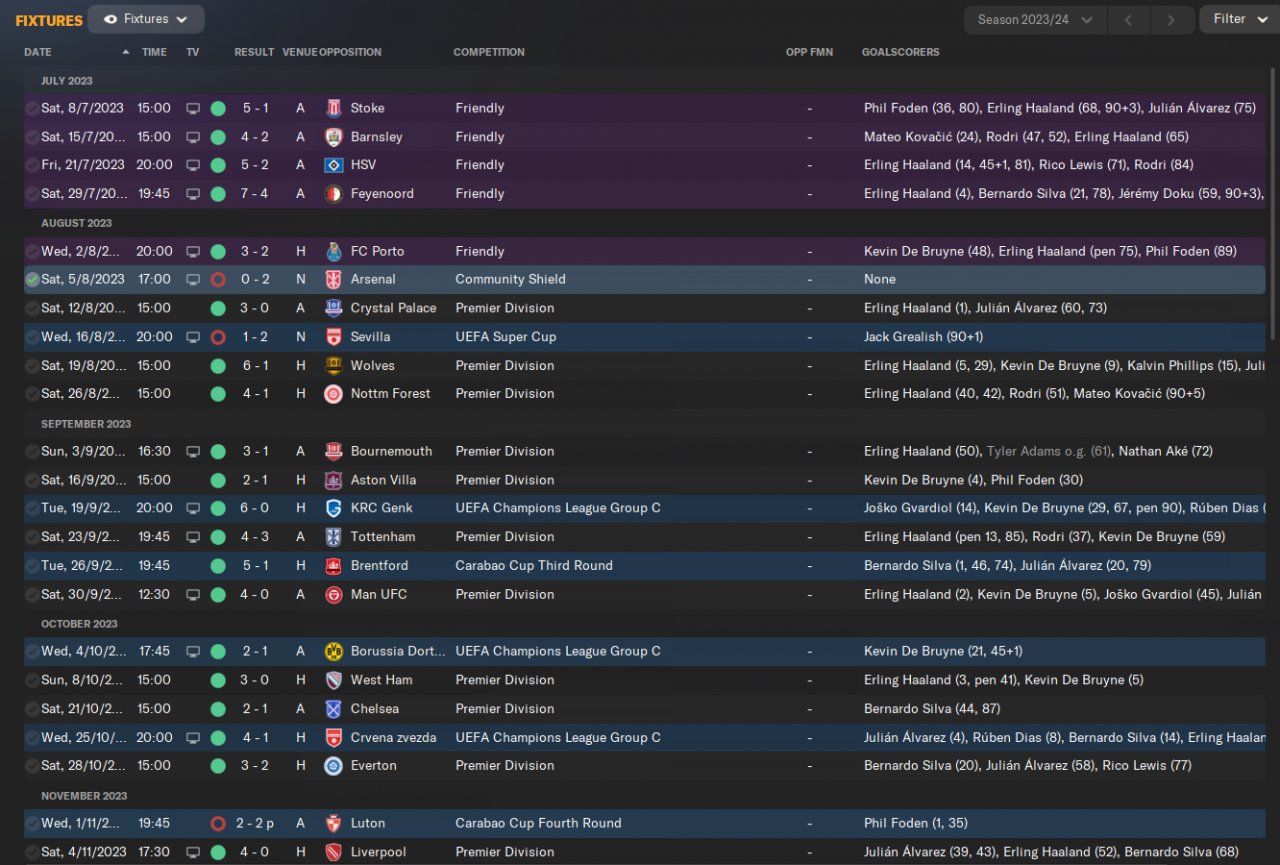1280x865 pixels.
Task: Click the Feyenoord club badge
Action: pos(334,194)
